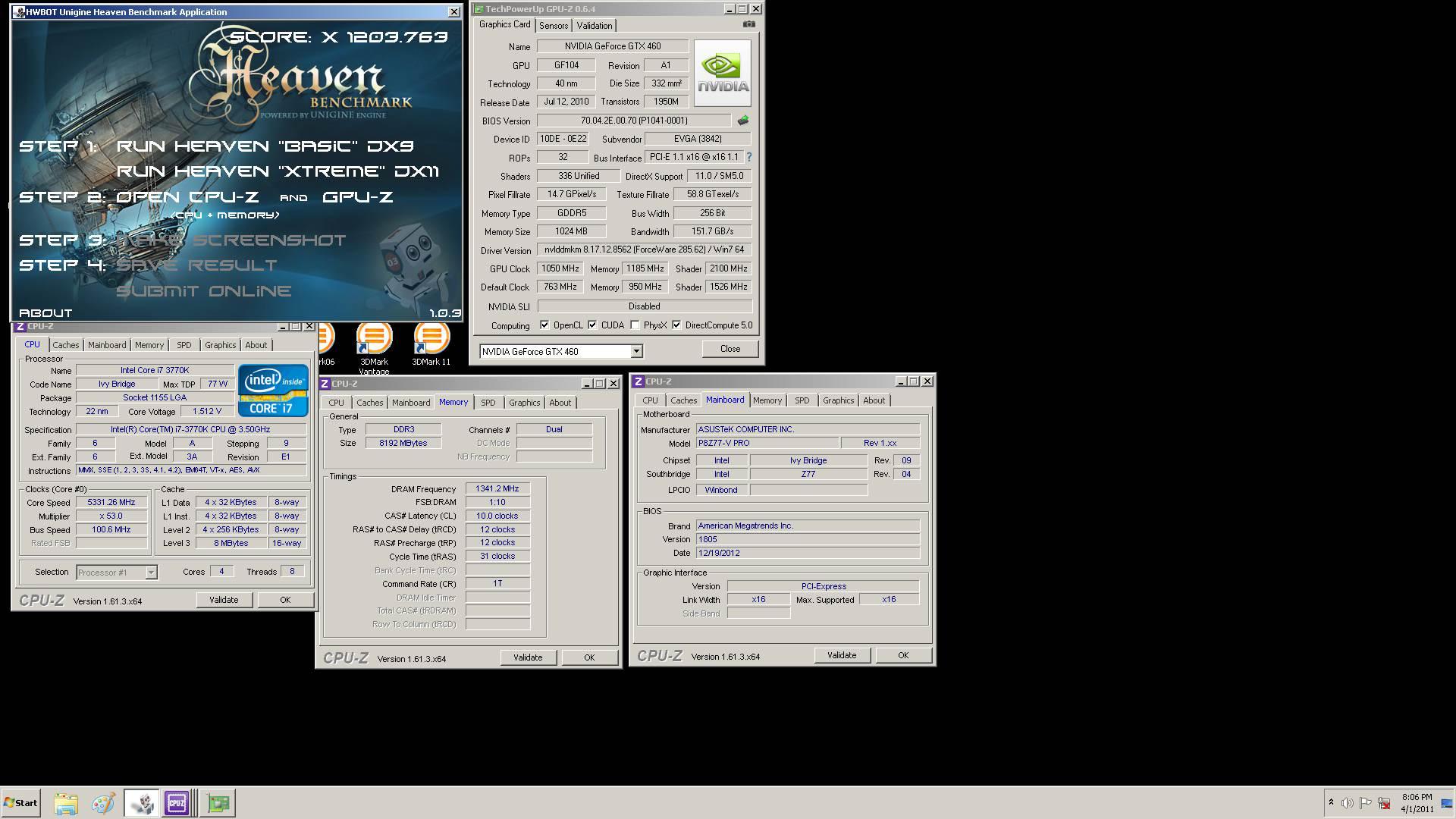
Task: Open the SPD tab in memory CPU-Z window
Action: tap(488, 403)
